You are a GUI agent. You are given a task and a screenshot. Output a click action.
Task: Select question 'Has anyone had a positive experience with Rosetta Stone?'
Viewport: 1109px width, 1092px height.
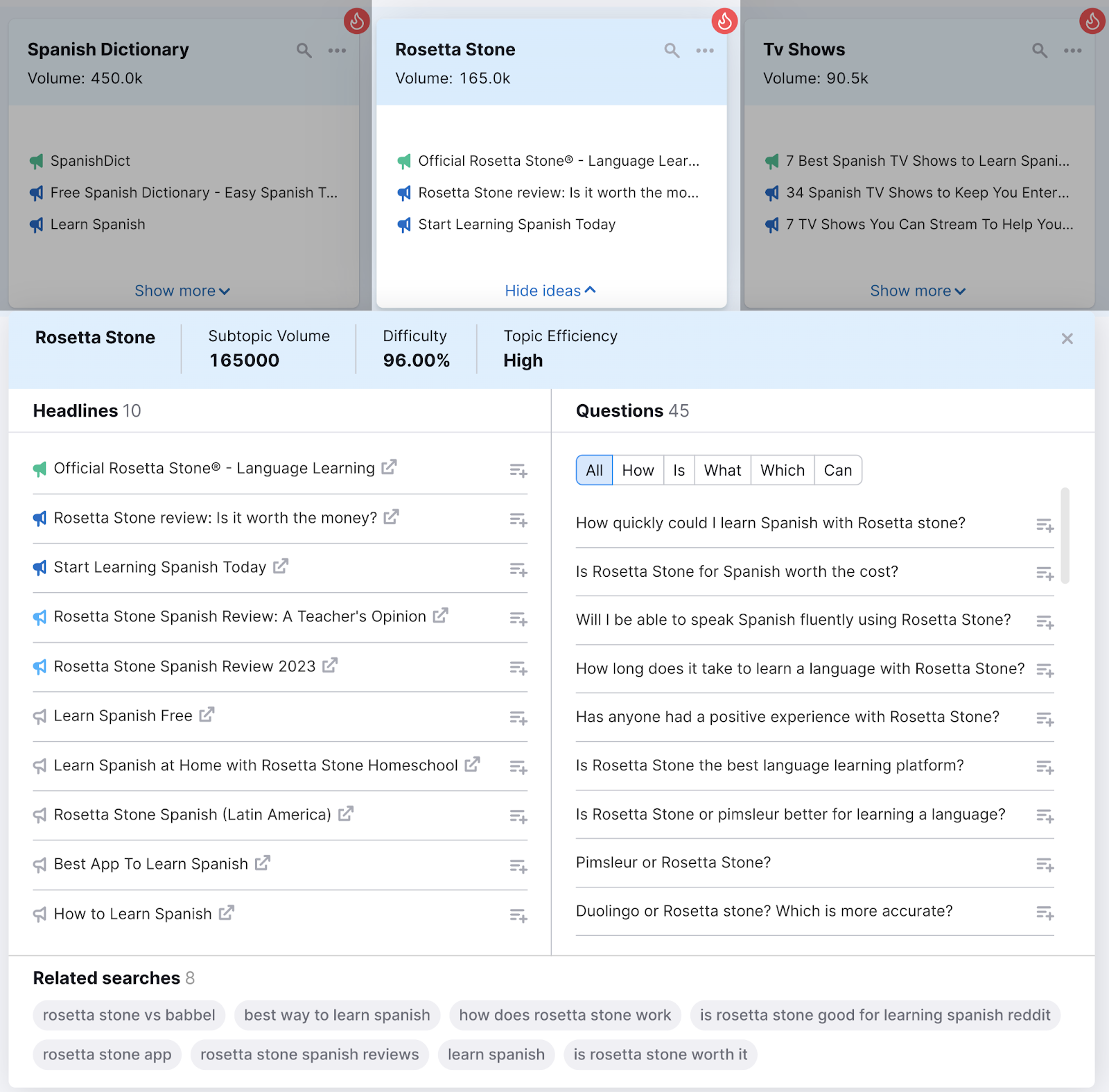point(787,717)
